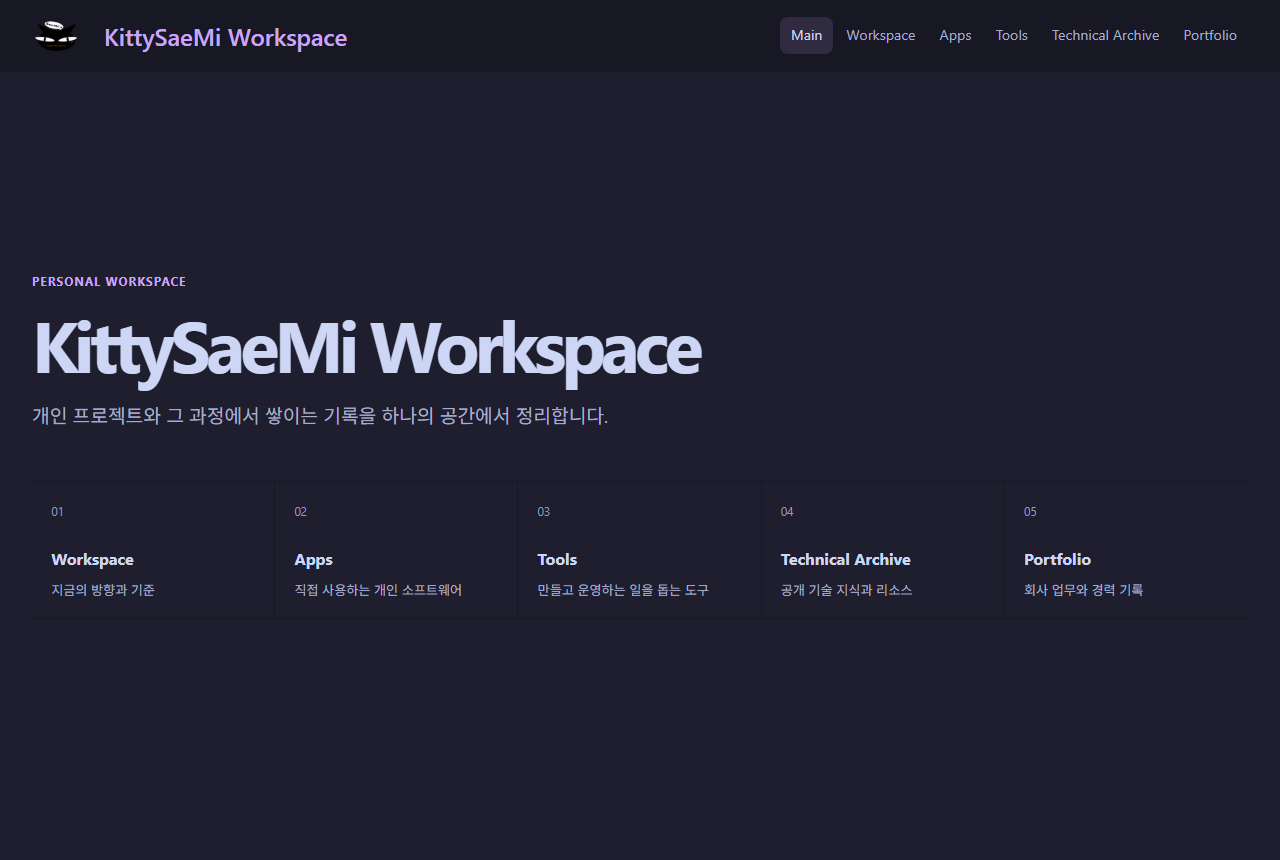Click the description 지금의 방향과 기준

(x=103, y=590)
